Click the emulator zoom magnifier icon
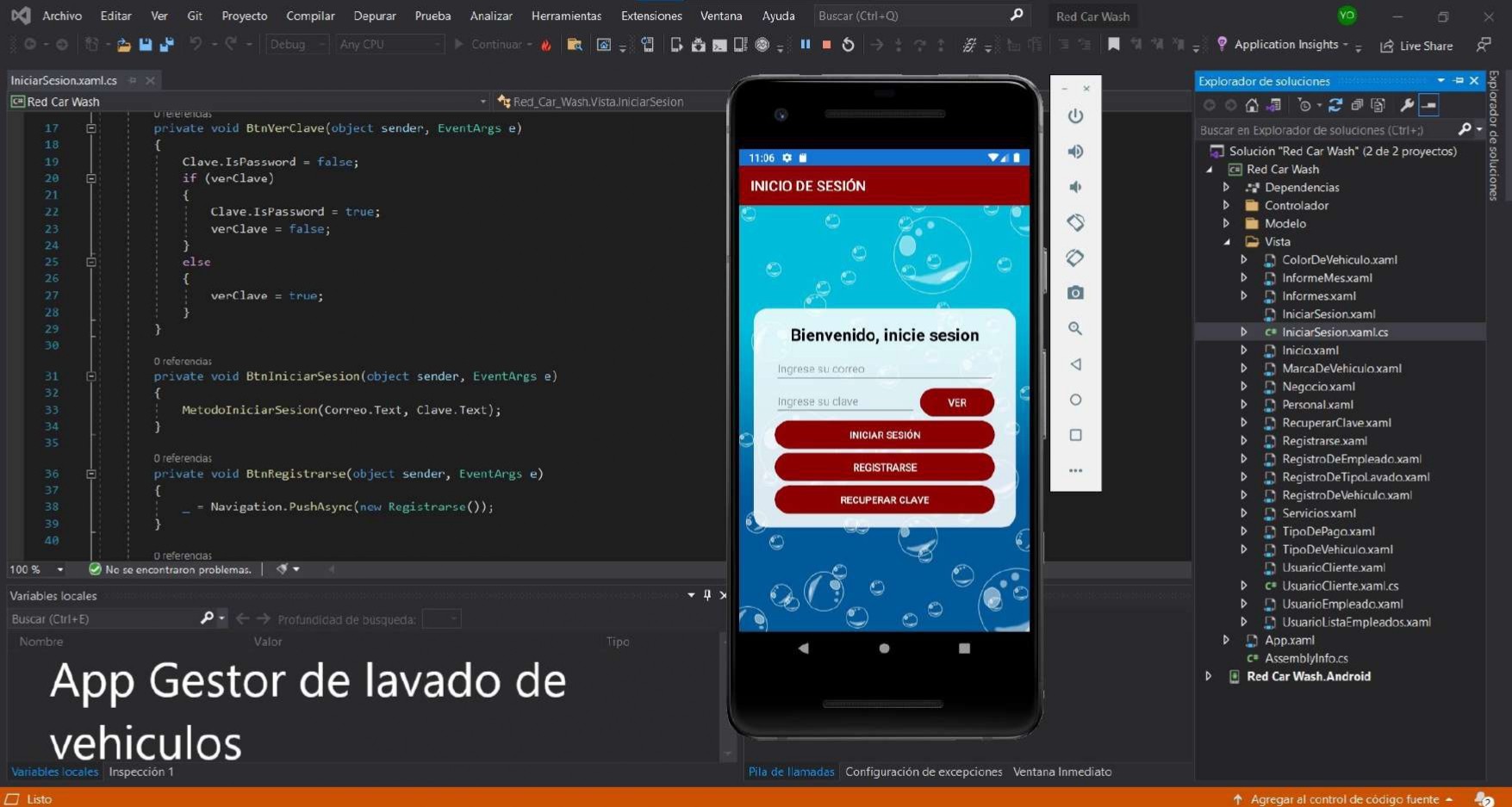 1075,328
